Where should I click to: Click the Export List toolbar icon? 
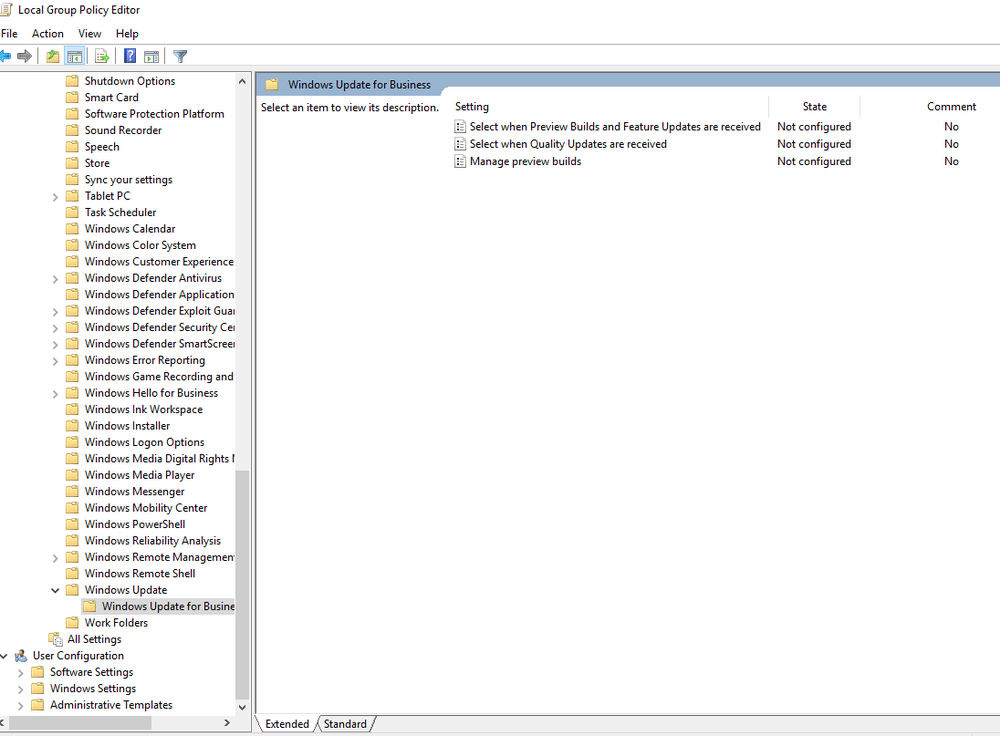[102, 56]
